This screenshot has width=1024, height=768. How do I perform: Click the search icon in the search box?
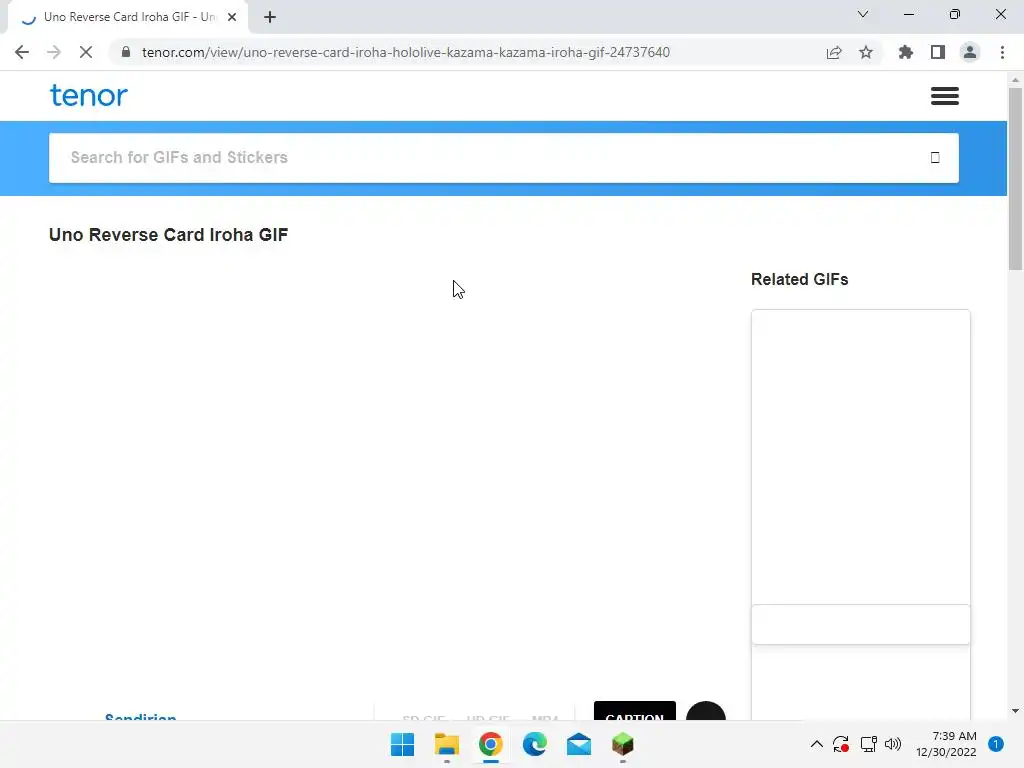(935, 157)
